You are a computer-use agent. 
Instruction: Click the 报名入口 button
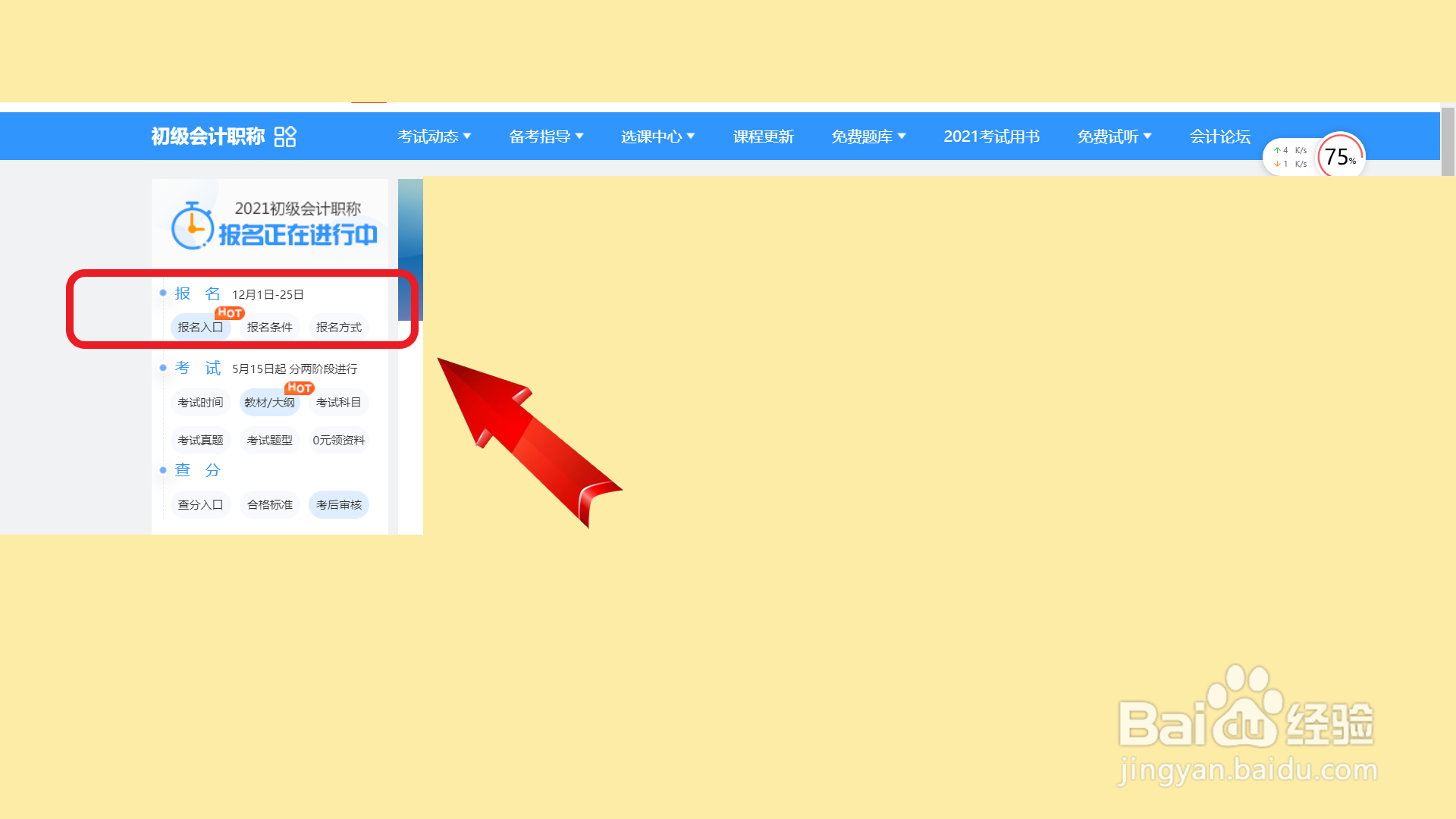click(200, 328)
